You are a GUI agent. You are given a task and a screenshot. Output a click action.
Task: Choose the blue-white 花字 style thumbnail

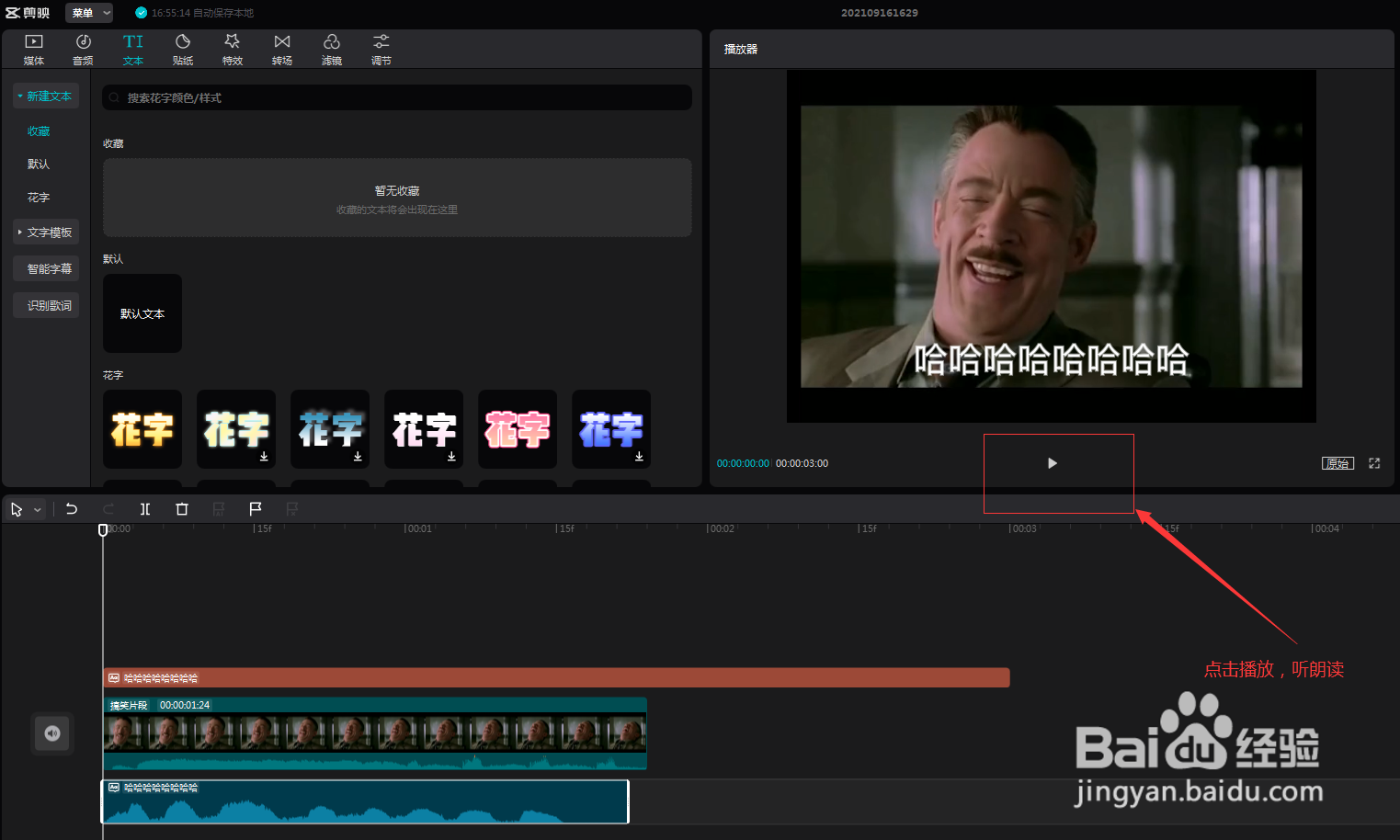tap(330, 429)
